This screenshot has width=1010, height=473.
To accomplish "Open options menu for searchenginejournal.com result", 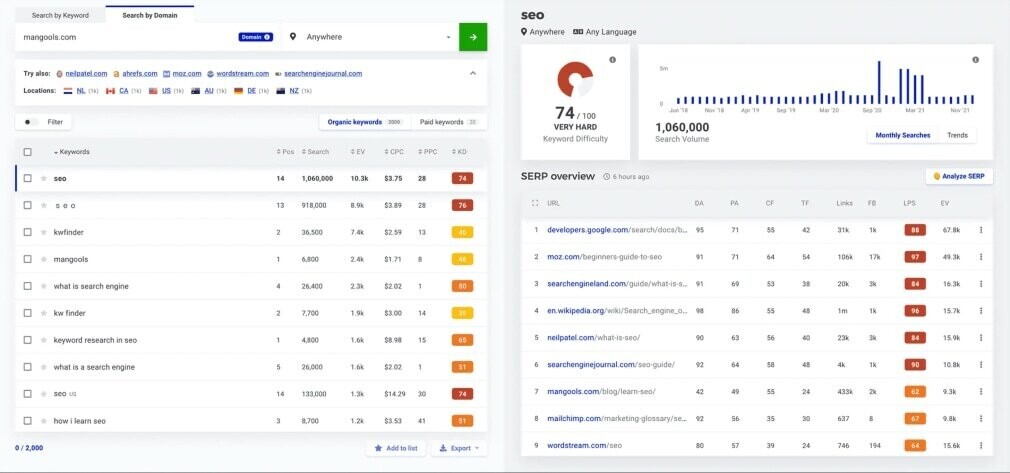I will pyautogui.click(x=981, y=365).
